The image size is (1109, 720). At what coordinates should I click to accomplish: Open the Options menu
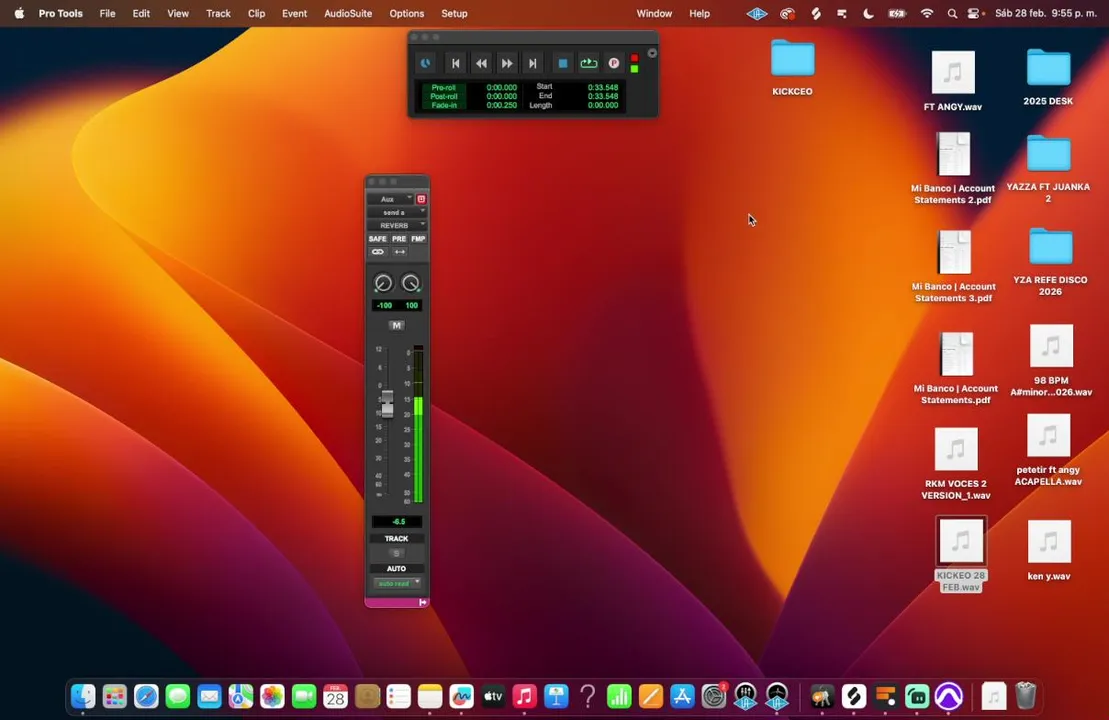click(407, 13)
